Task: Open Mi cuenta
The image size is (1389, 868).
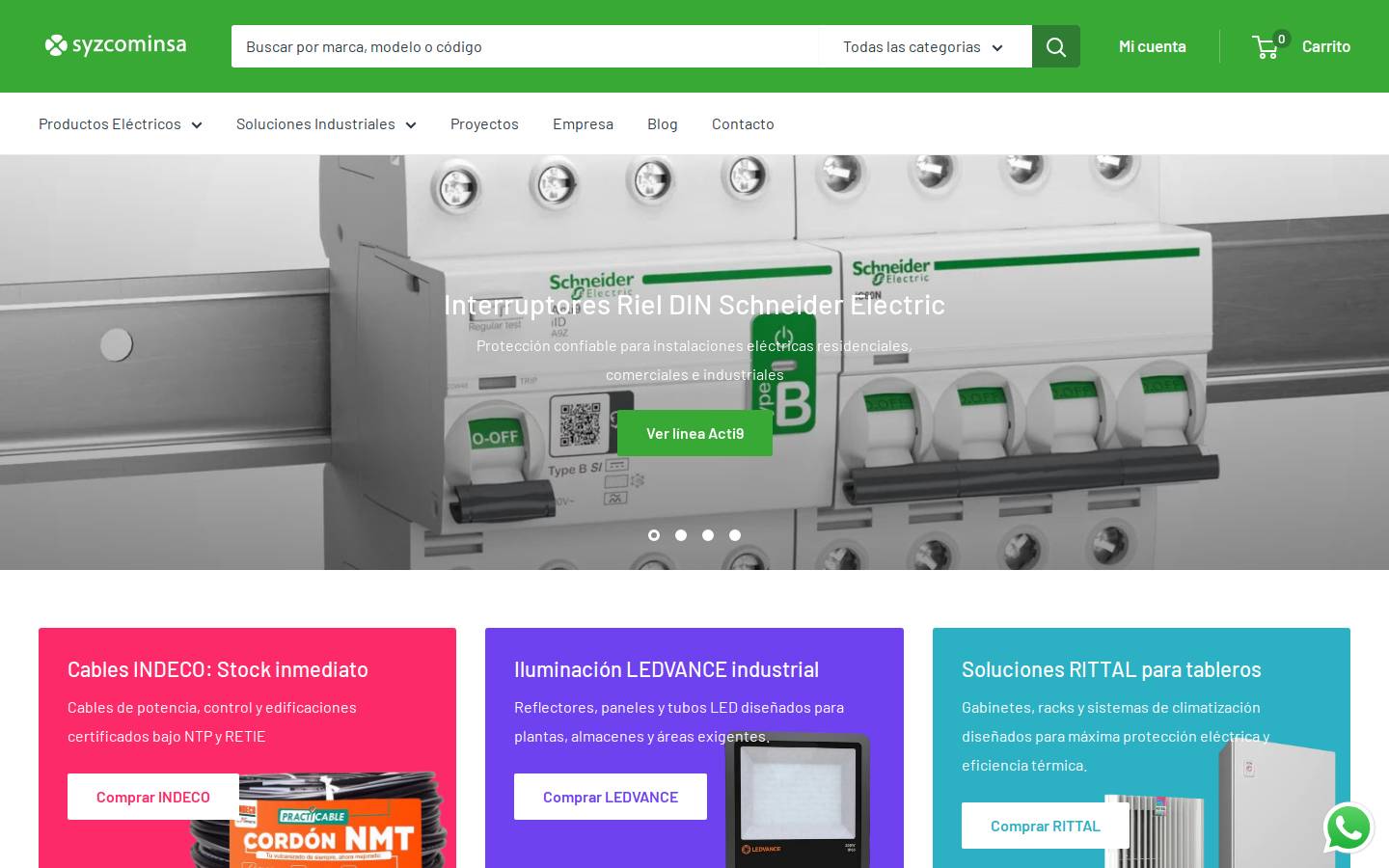Action: (1153, 46)
